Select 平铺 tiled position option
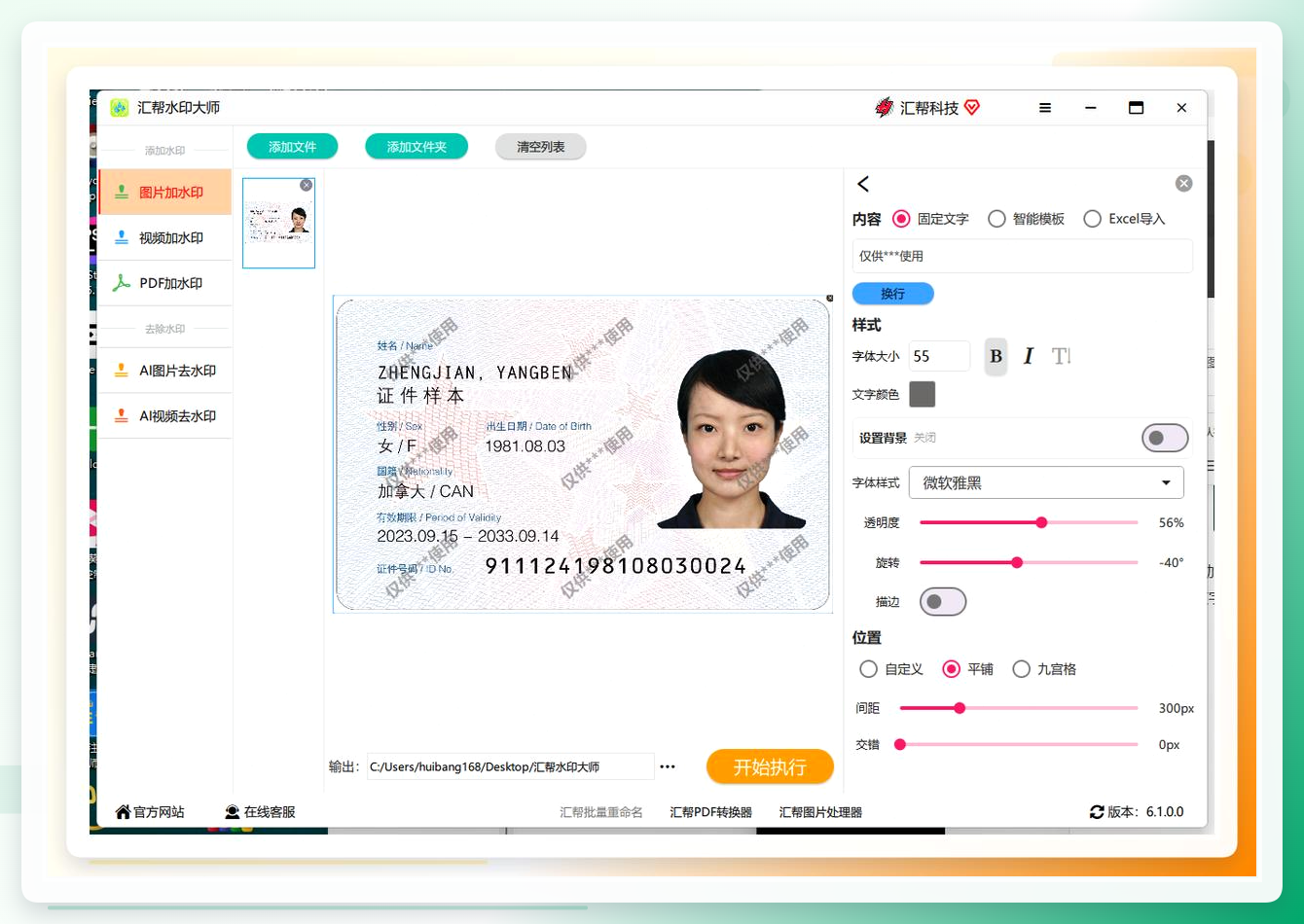The image size is (1304, 924). (951, 669)
